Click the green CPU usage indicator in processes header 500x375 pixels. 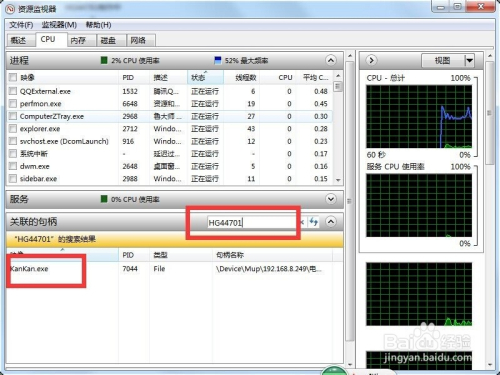(x=104, y=60)
